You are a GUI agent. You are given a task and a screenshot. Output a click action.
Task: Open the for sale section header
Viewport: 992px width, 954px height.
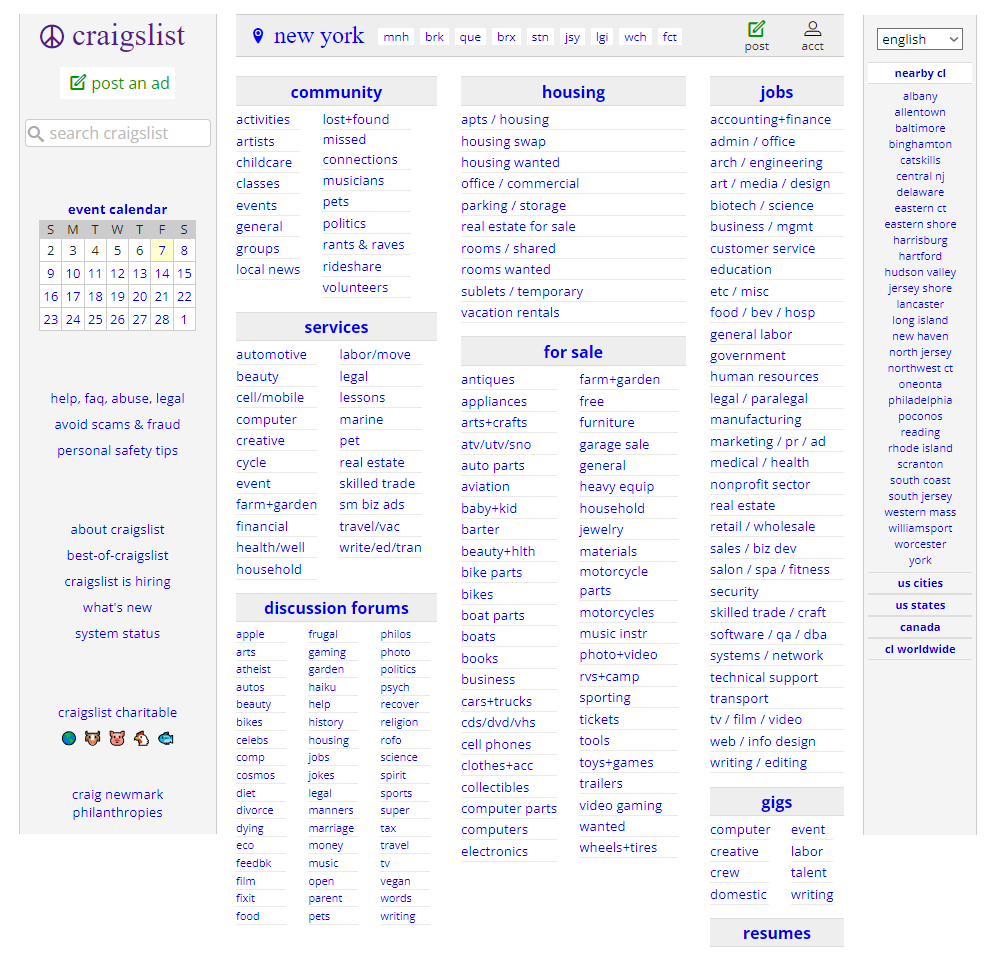pos(573,352)
